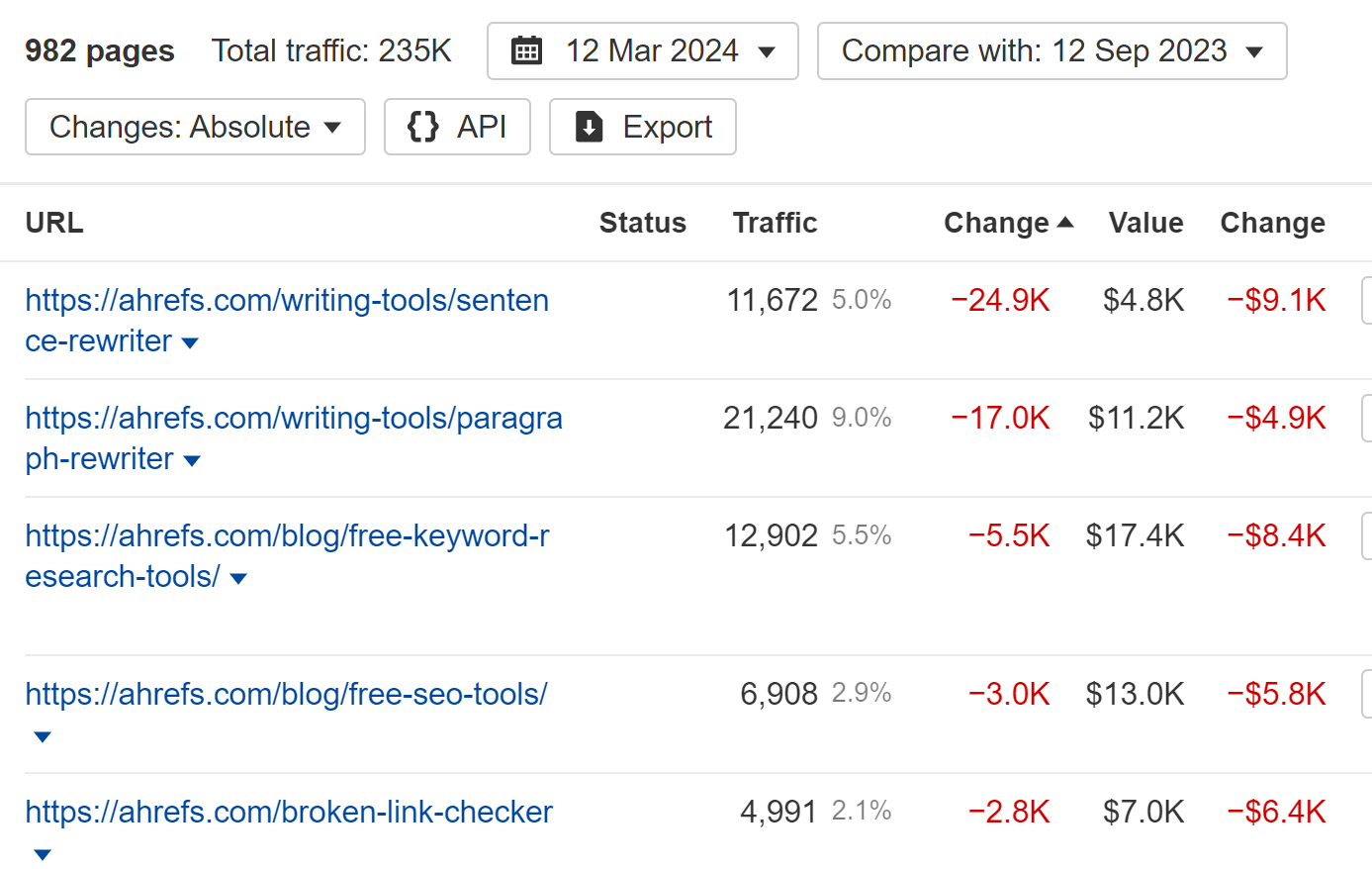Open the broken-link-checker URL caret menu
Image resolution: width=1372 pixels, height=869 pixels.
(x=42, y=854)
